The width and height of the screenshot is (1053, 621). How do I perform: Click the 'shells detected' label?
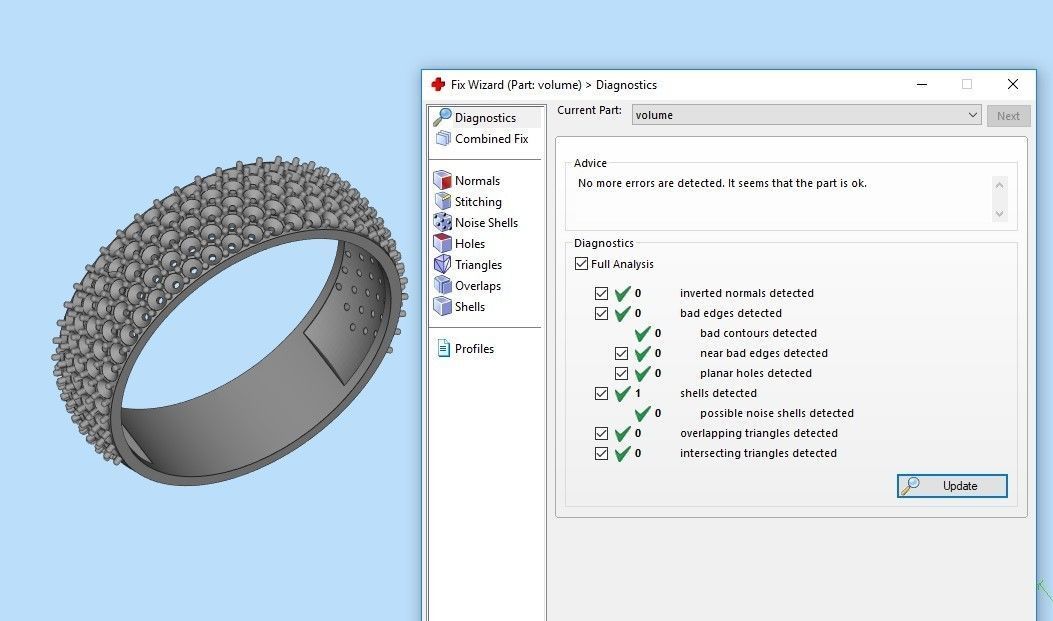click(718, 393)
